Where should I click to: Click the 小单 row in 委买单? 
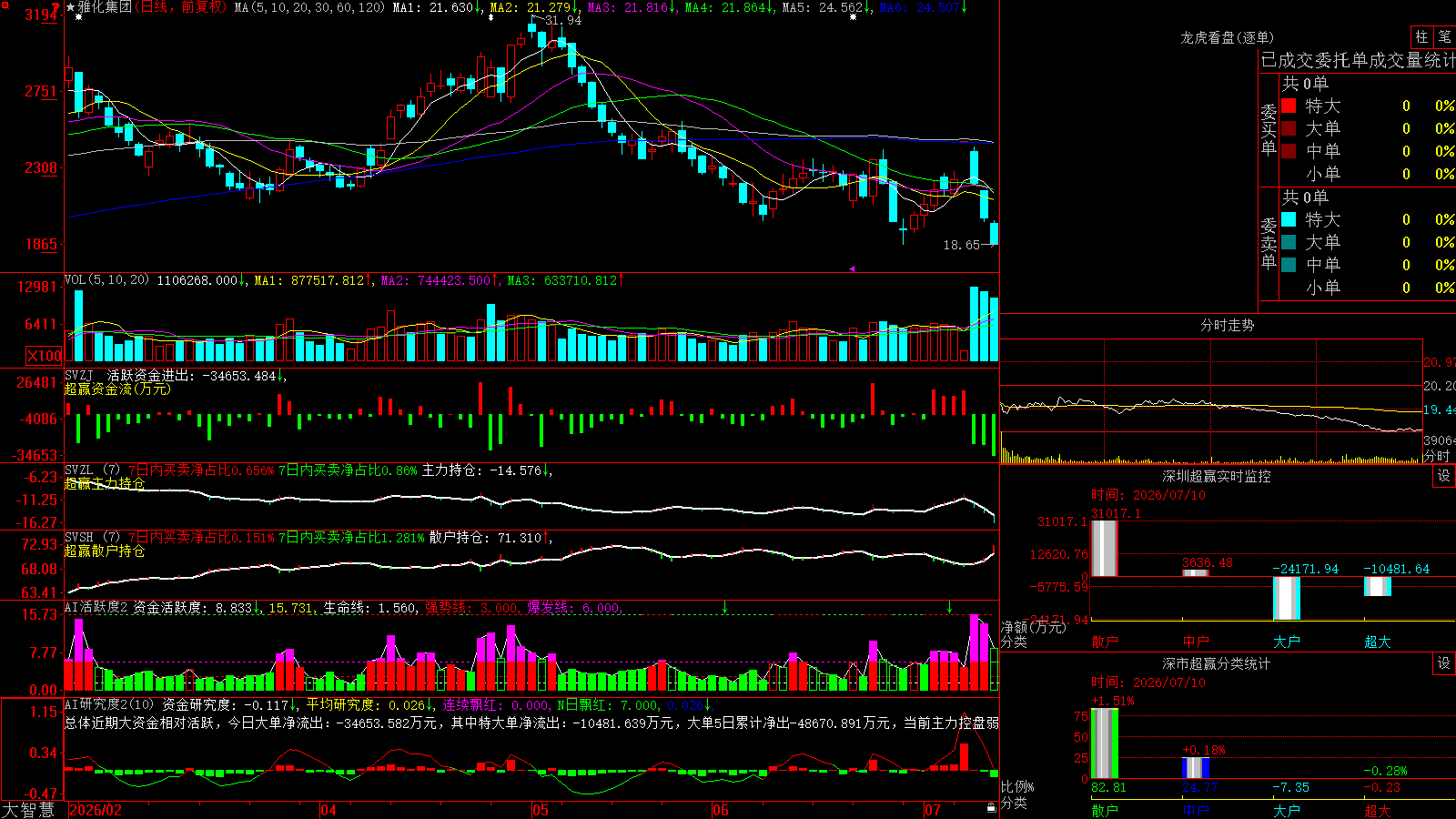(1368, 174)
